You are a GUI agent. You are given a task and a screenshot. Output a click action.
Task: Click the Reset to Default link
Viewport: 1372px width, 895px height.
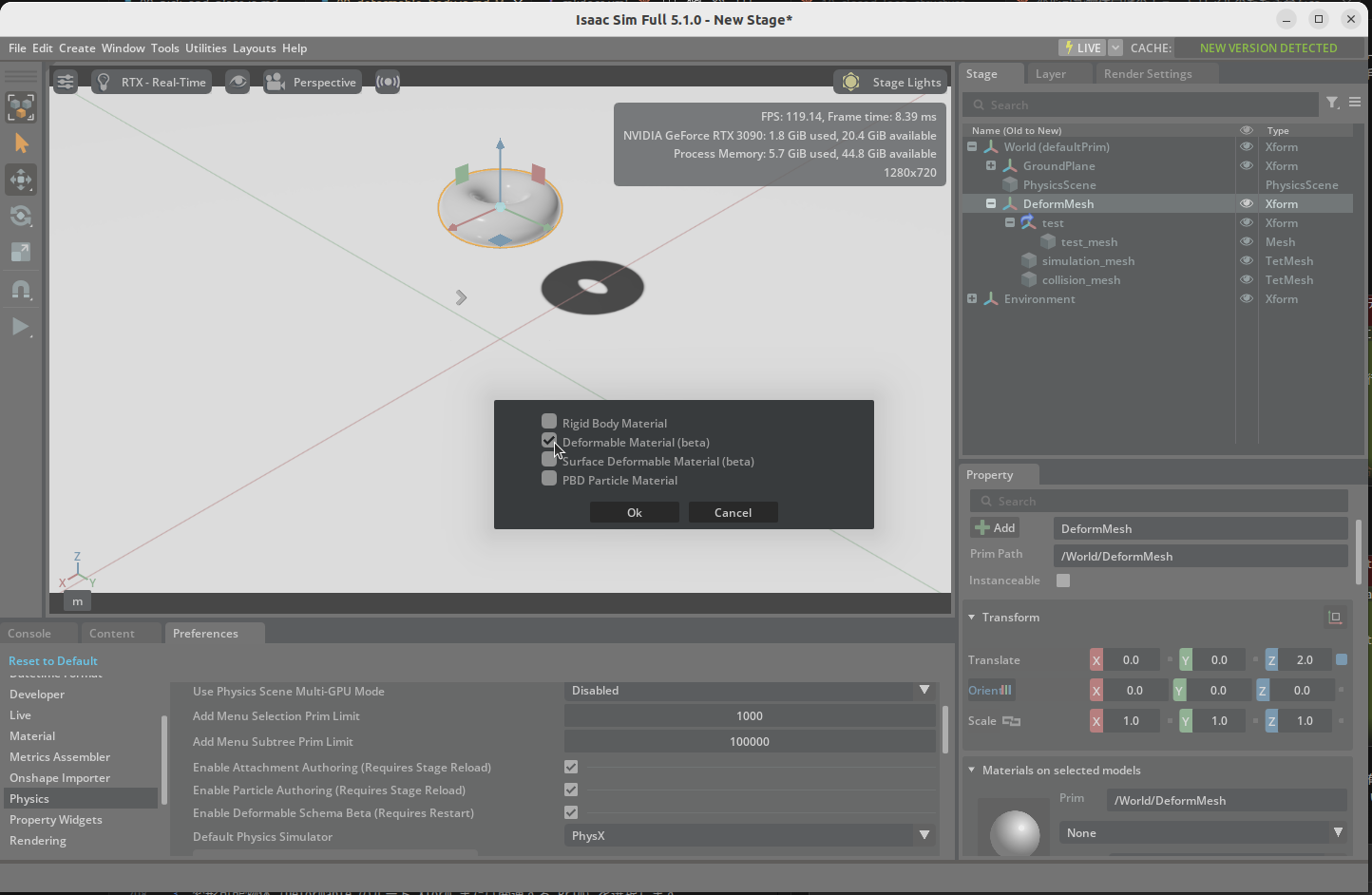(x=52, y=660)
